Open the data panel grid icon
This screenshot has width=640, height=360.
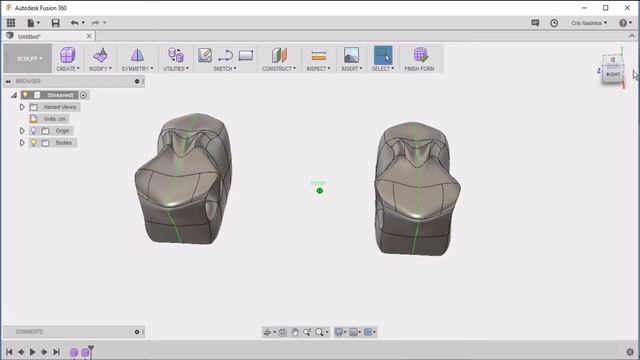[x=11, y=23]
